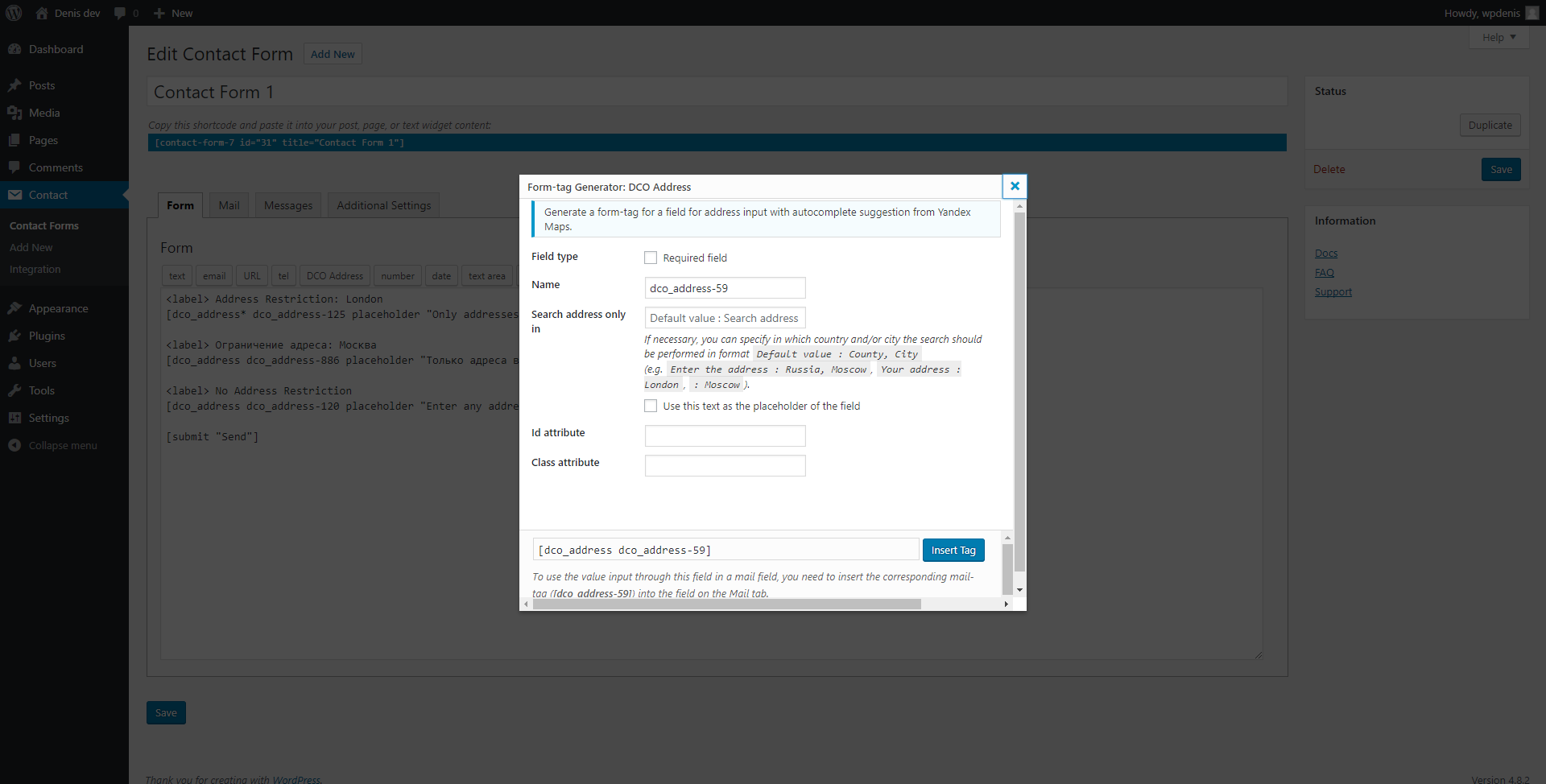The width and height of the screenshot is (1546, 784).
Task: Click the Insert Tag button
Action: tap(953, 550)
